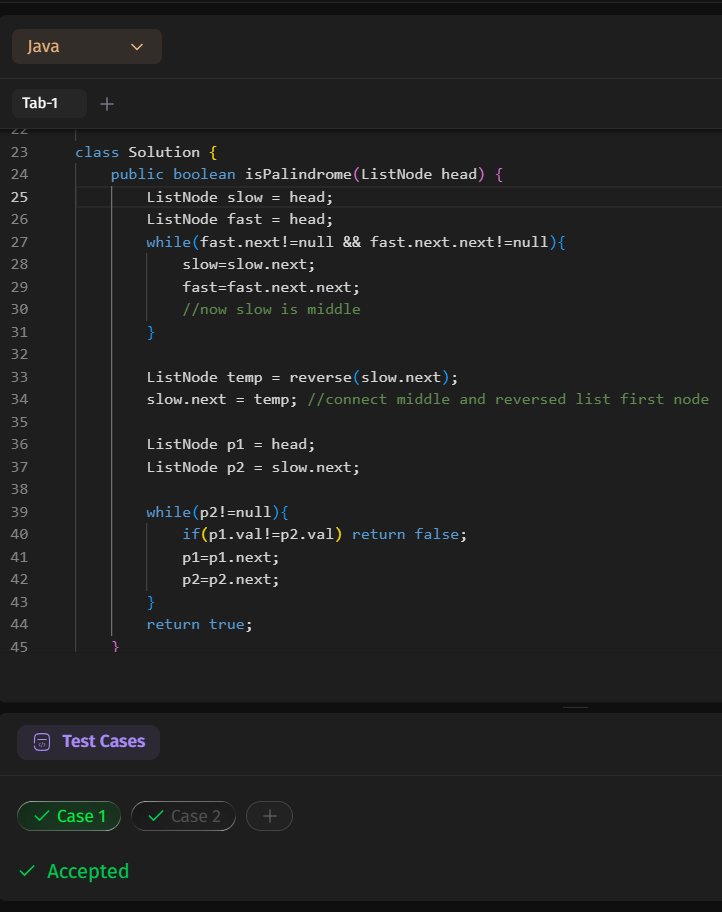Place cursor on 'ListNode slow = head;' line
Screen dimensions: 722x912
point(240,197)
